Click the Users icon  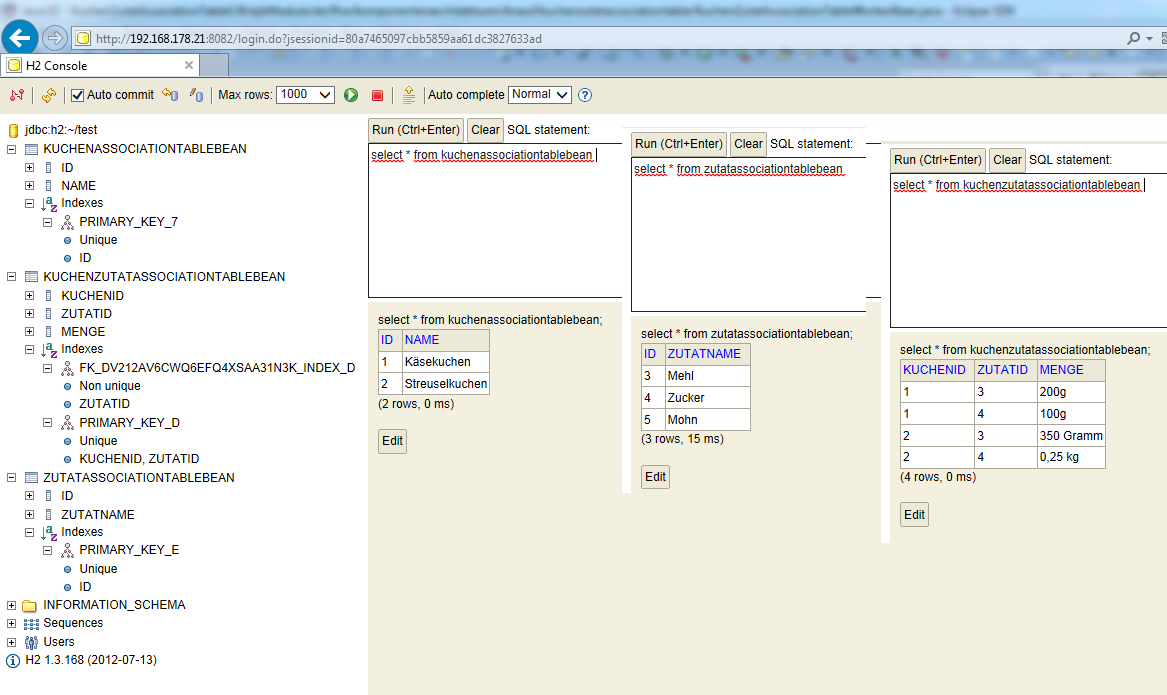coord(31,642)
